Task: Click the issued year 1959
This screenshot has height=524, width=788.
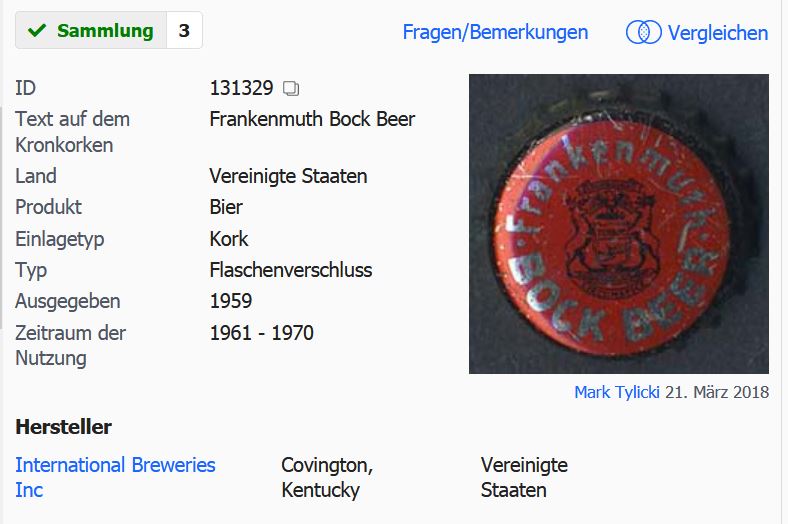Action: tap(231, 301)
